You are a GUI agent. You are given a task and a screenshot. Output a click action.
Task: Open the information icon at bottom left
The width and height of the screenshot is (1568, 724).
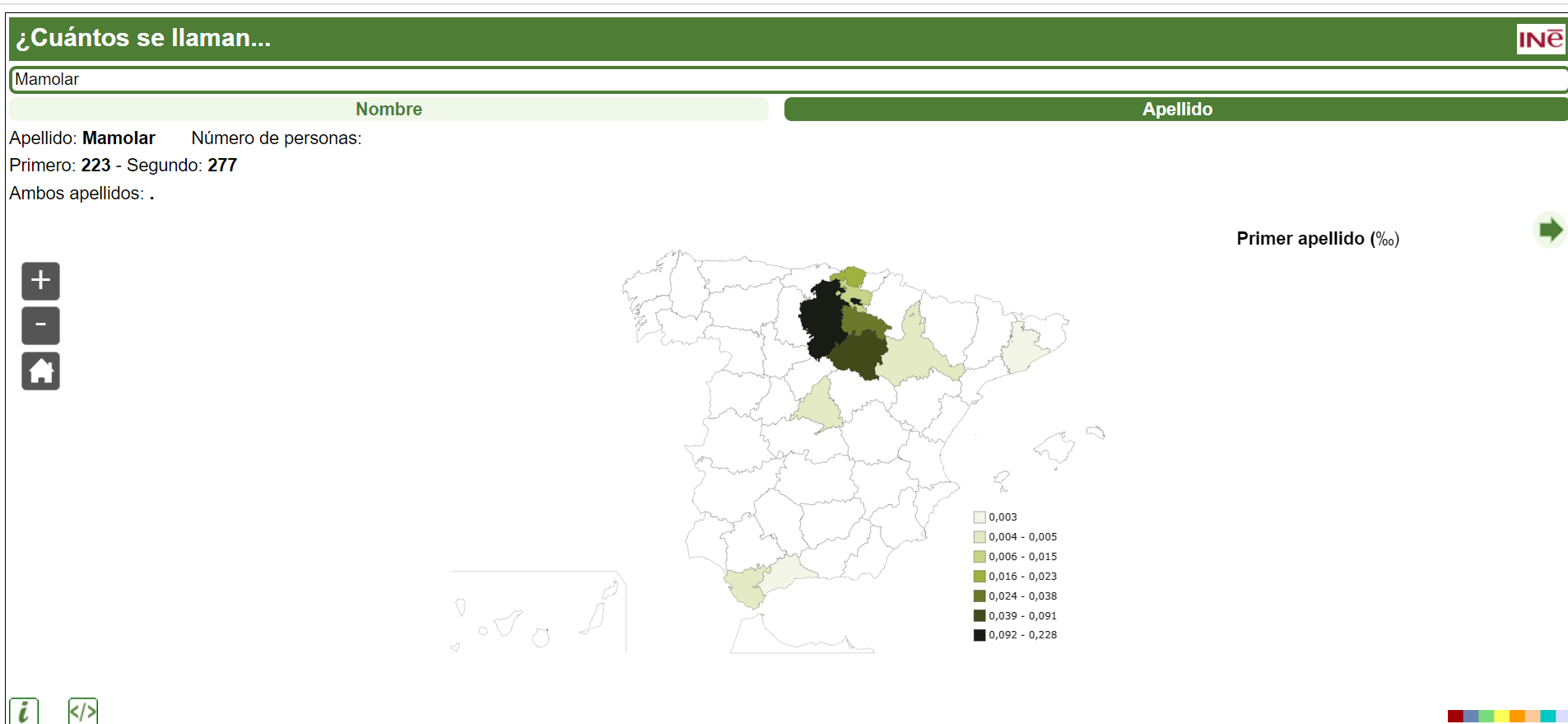point(24,711)
